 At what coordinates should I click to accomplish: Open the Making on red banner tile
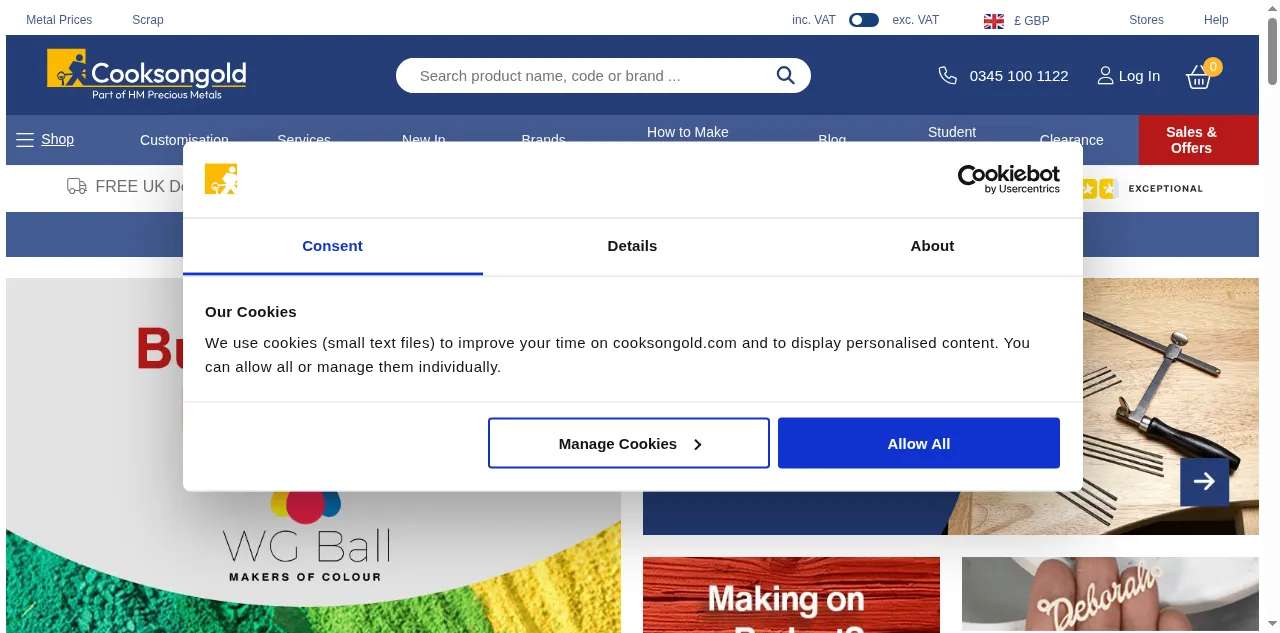(791, 595)
